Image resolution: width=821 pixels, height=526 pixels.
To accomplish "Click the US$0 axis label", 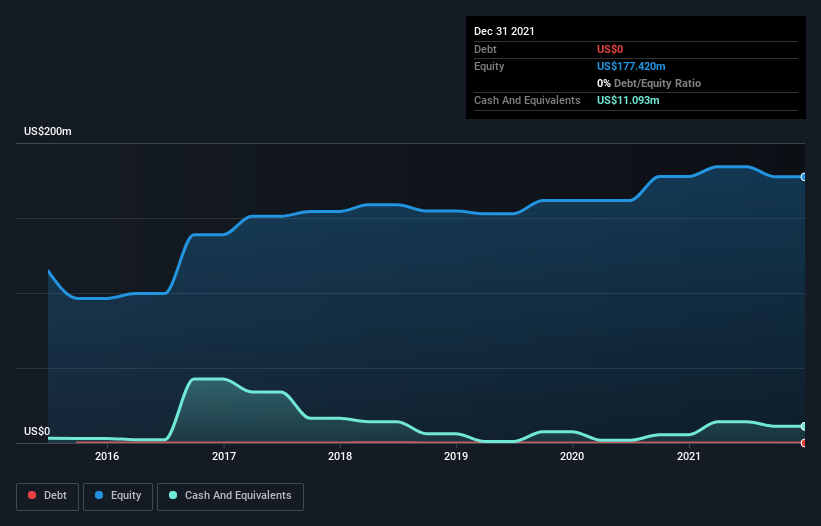I will click(x=37, y=431).
